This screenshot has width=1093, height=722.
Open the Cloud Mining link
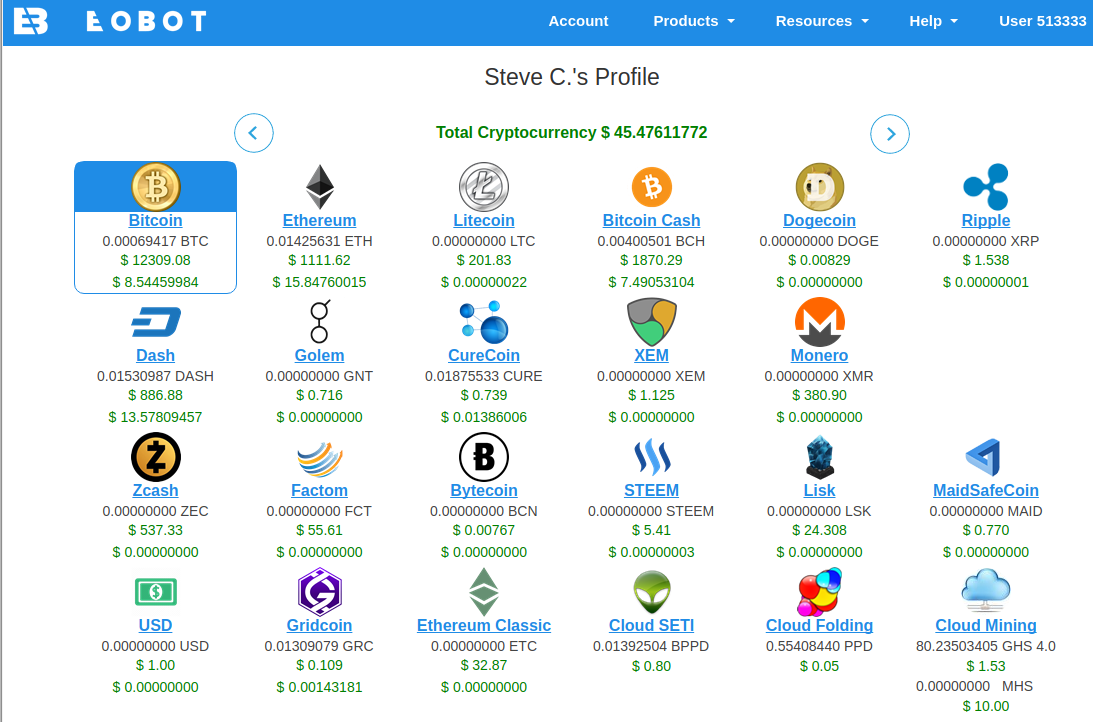(x=986, y=626)
